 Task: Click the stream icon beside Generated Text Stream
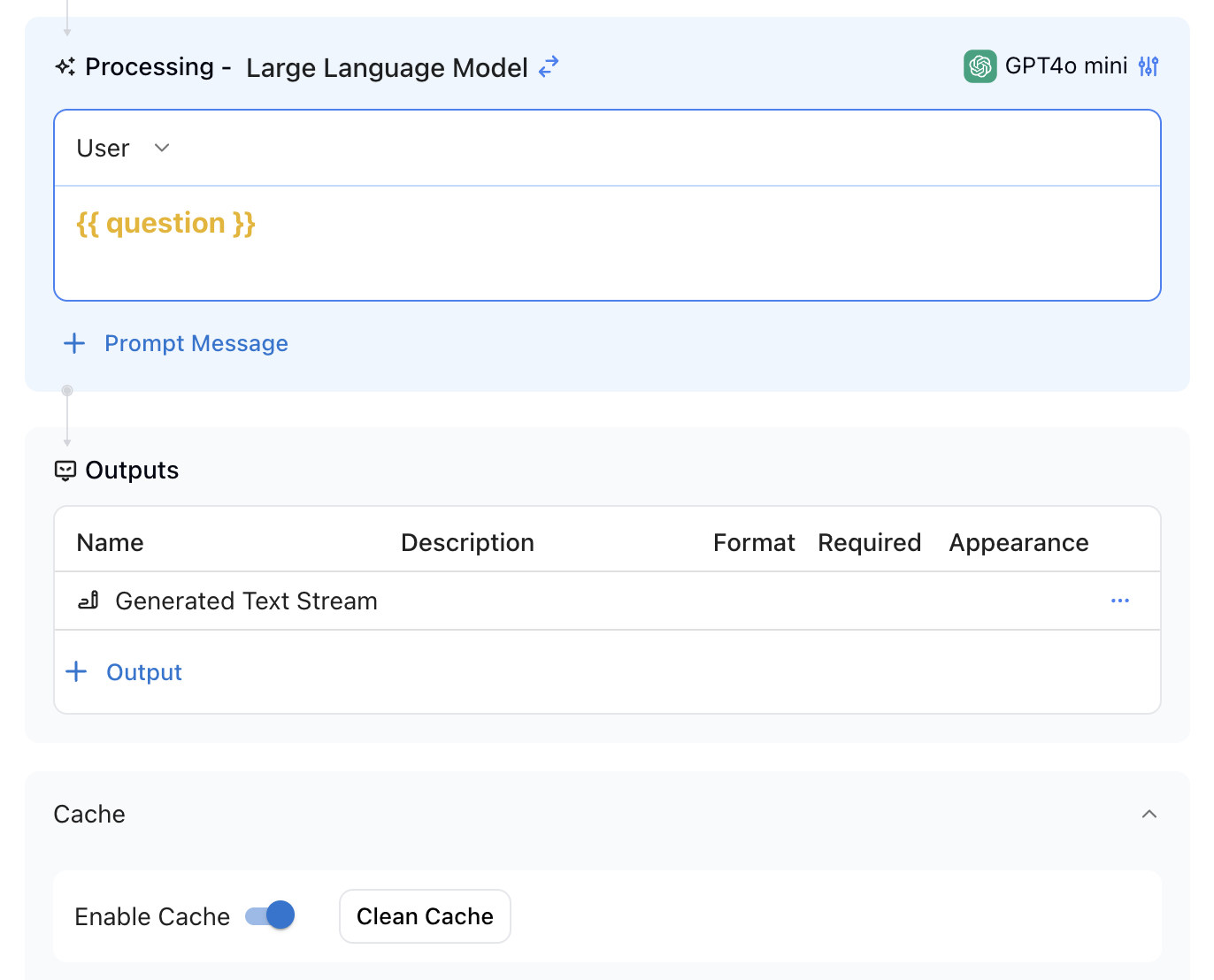coord(88,601)
